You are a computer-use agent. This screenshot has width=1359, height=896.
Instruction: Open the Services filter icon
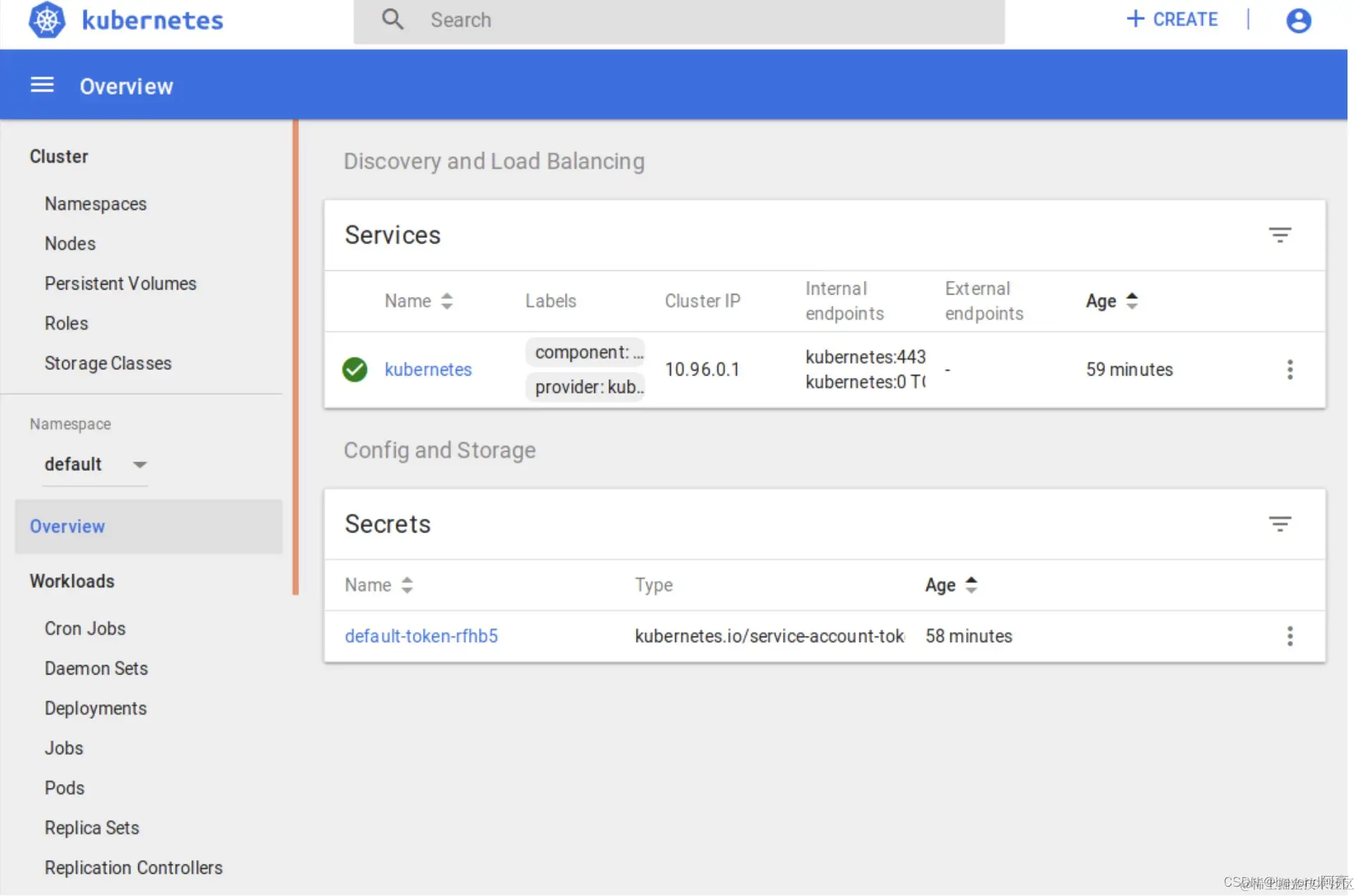click(1279, 235)
